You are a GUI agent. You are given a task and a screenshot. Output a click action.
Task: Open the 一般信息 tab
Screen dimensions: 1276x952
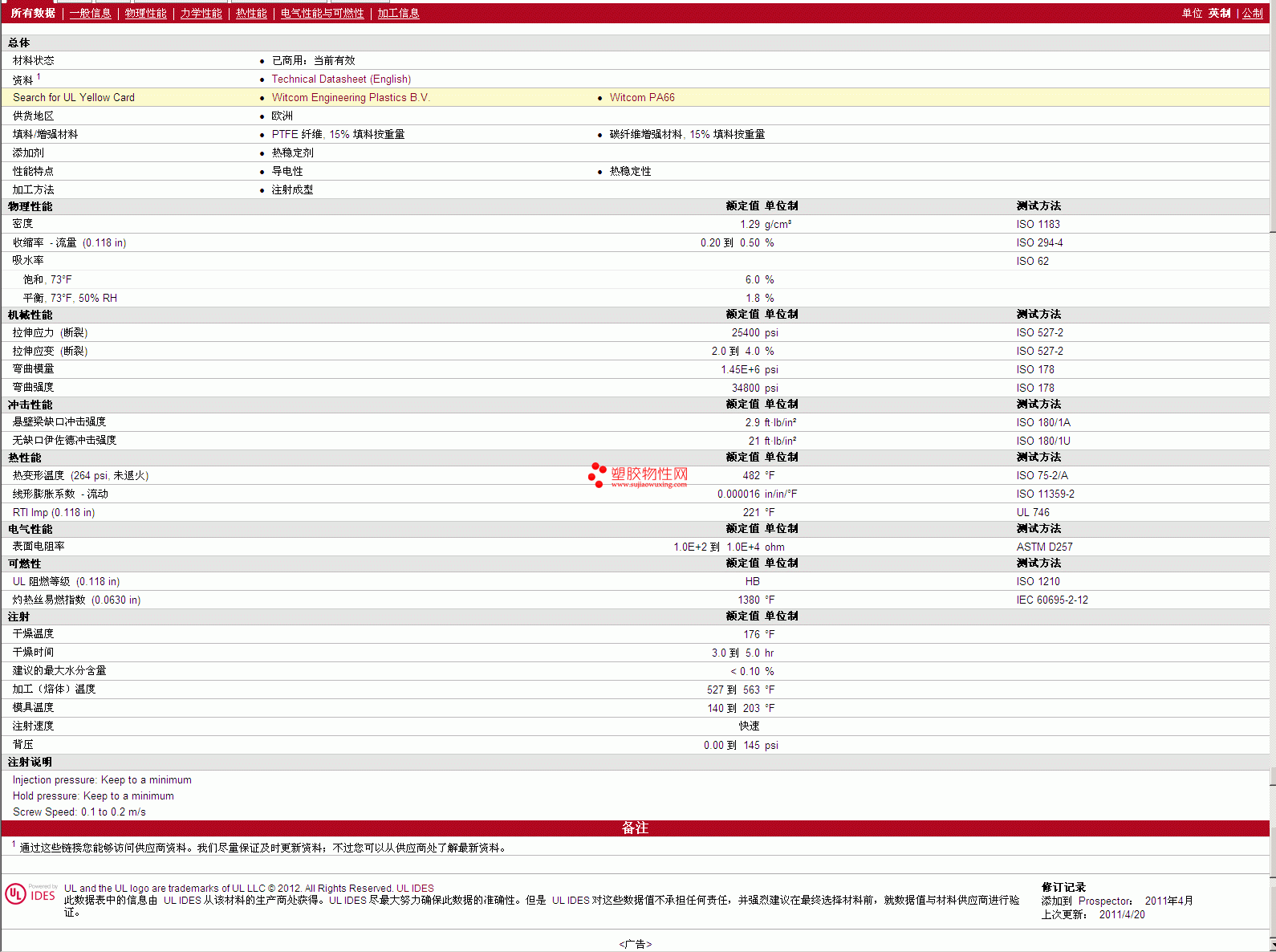(90, 13)
